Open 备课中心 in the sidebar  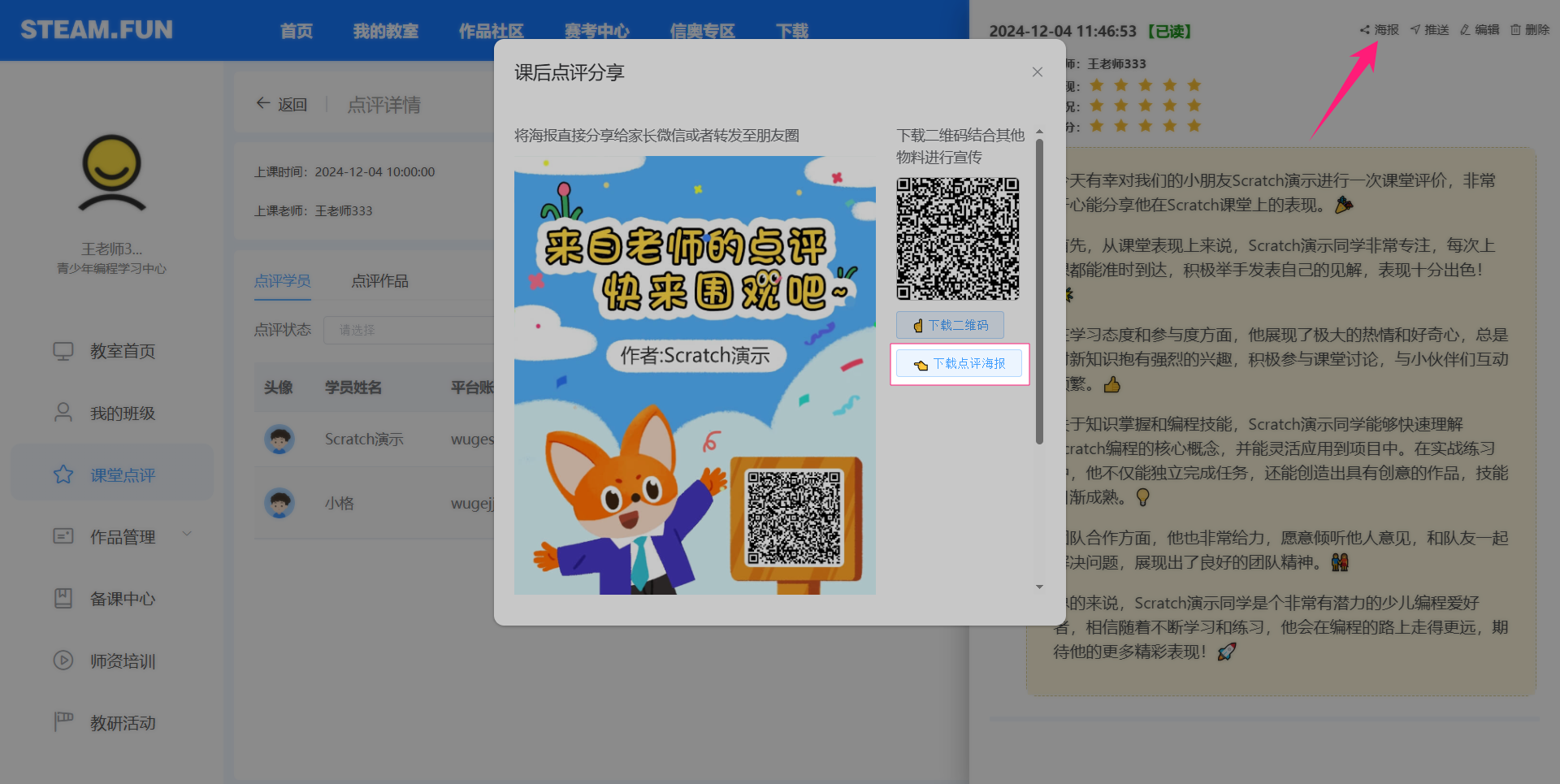tap(112, 600)
